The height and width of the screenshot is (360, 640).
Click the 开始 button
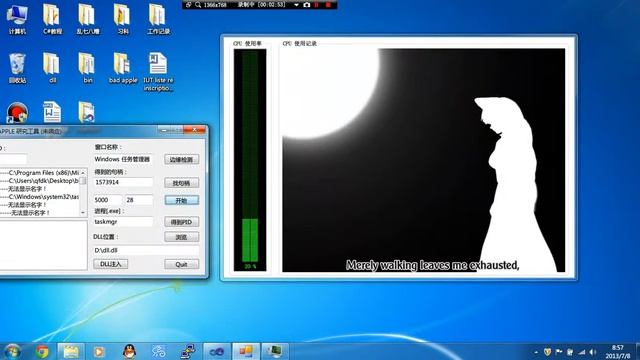coord(182,200)
